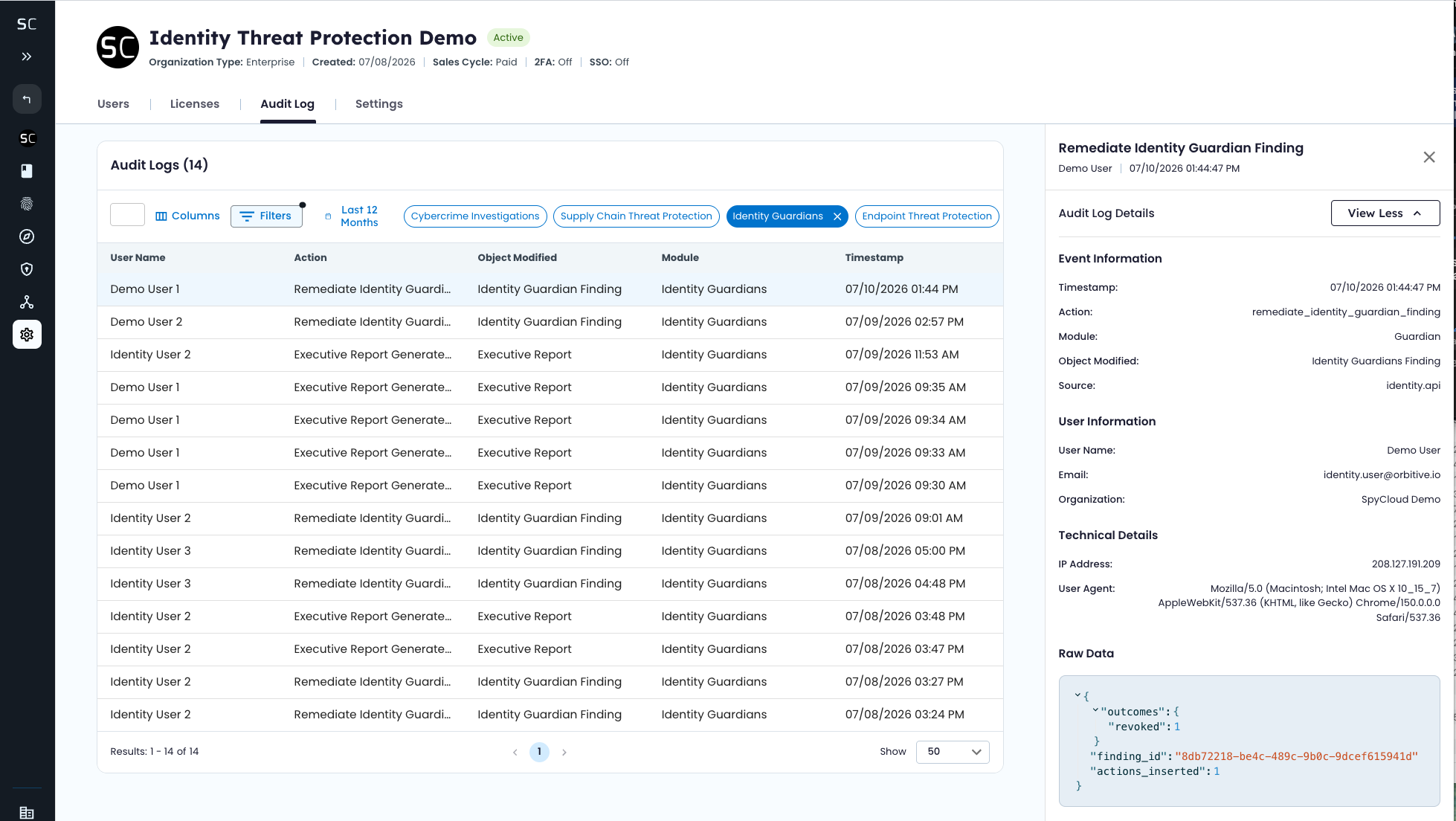Image resolution: width=1456 pixels, height=821 pixels.
Task: Open the compass icon in the sidebar
Action: pyautogui.click(x=27, y=236)
